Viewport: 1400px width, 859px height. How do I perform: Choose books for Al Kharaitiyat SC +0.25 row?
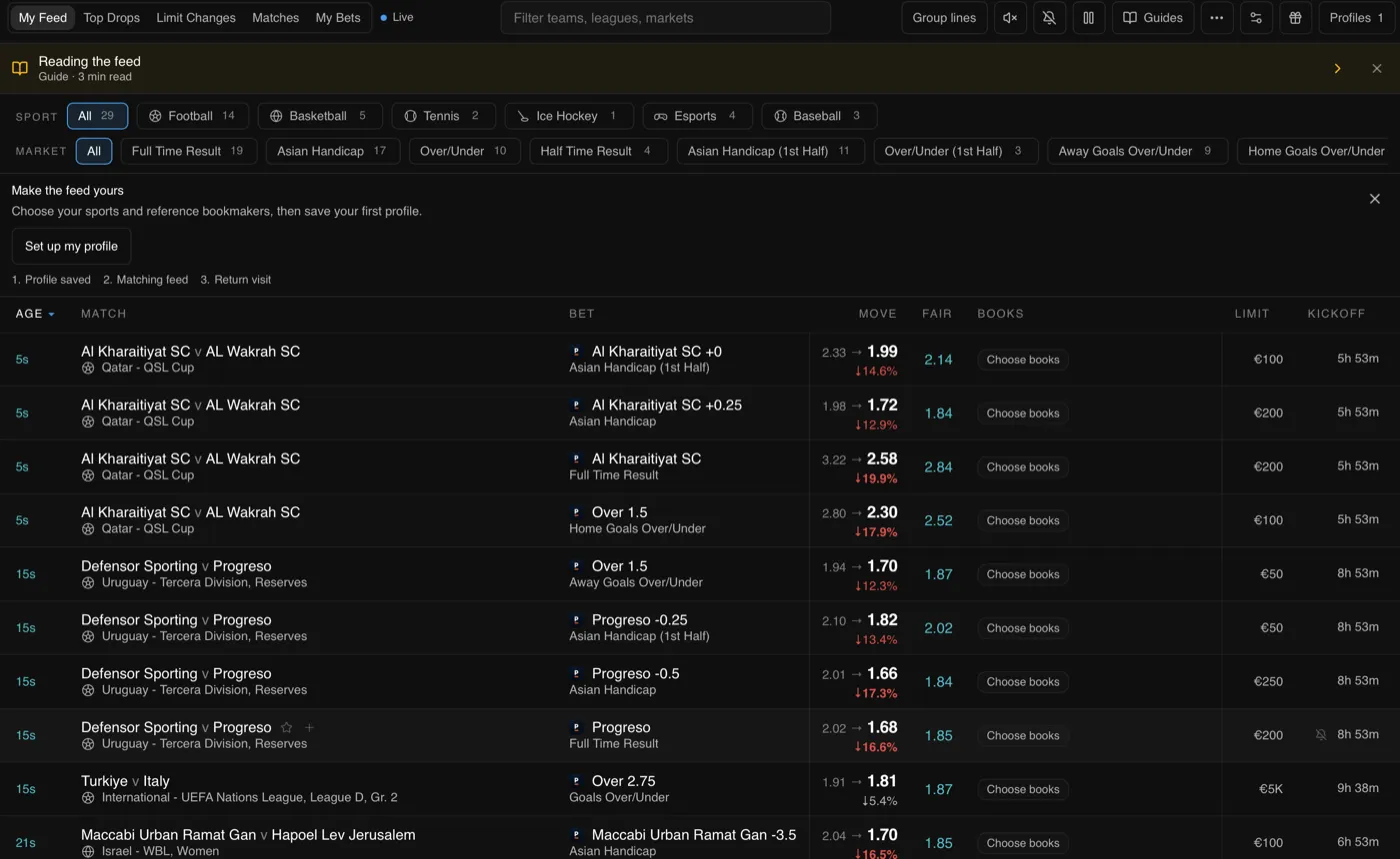(1022, 414)
